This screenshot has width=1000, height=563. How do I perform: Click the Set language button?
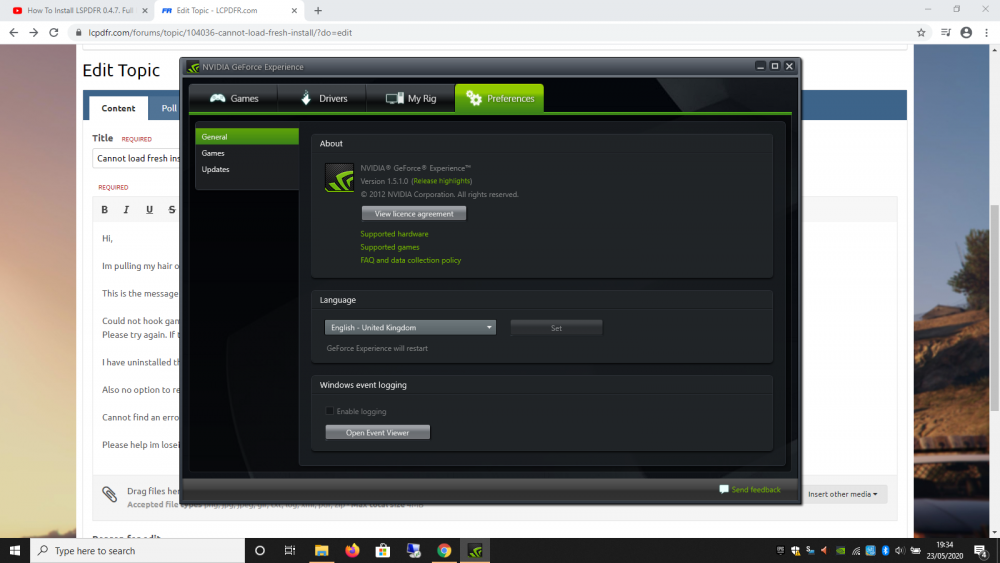556,328
